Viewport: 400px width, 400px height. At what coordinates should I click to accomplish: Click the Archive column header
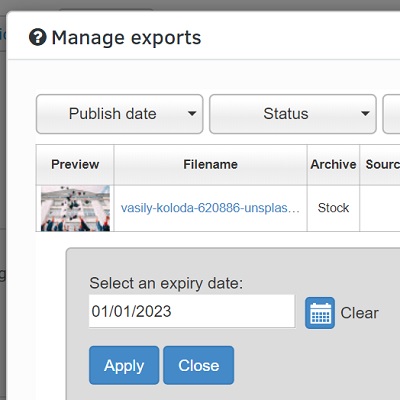tap(333, 164)
